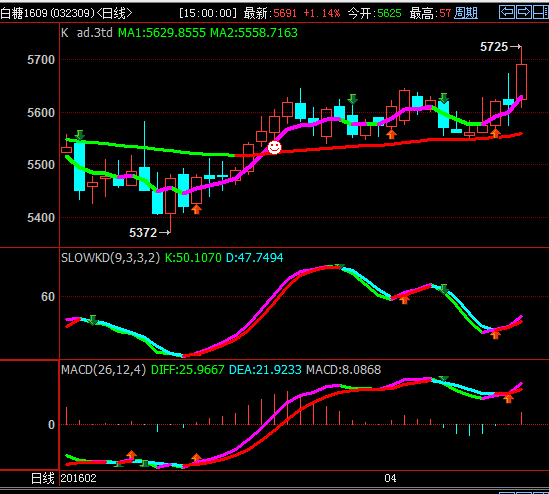Select the chart title 白糖1609 (032309)
Screen dimensions: 549x494
click(47, 13)
